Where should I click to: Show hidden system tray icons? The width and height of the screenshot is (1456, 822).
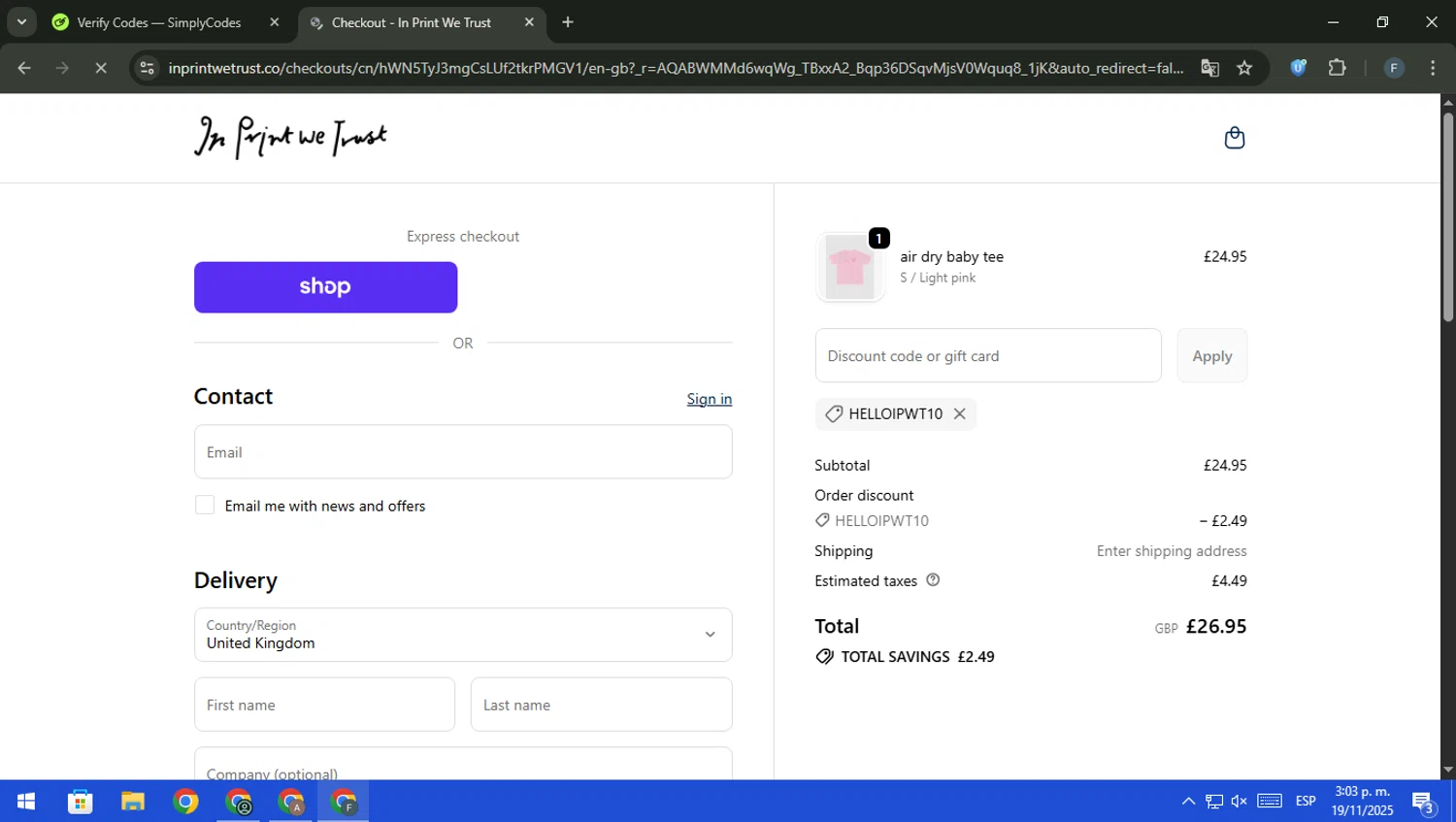click(1188, 802)
